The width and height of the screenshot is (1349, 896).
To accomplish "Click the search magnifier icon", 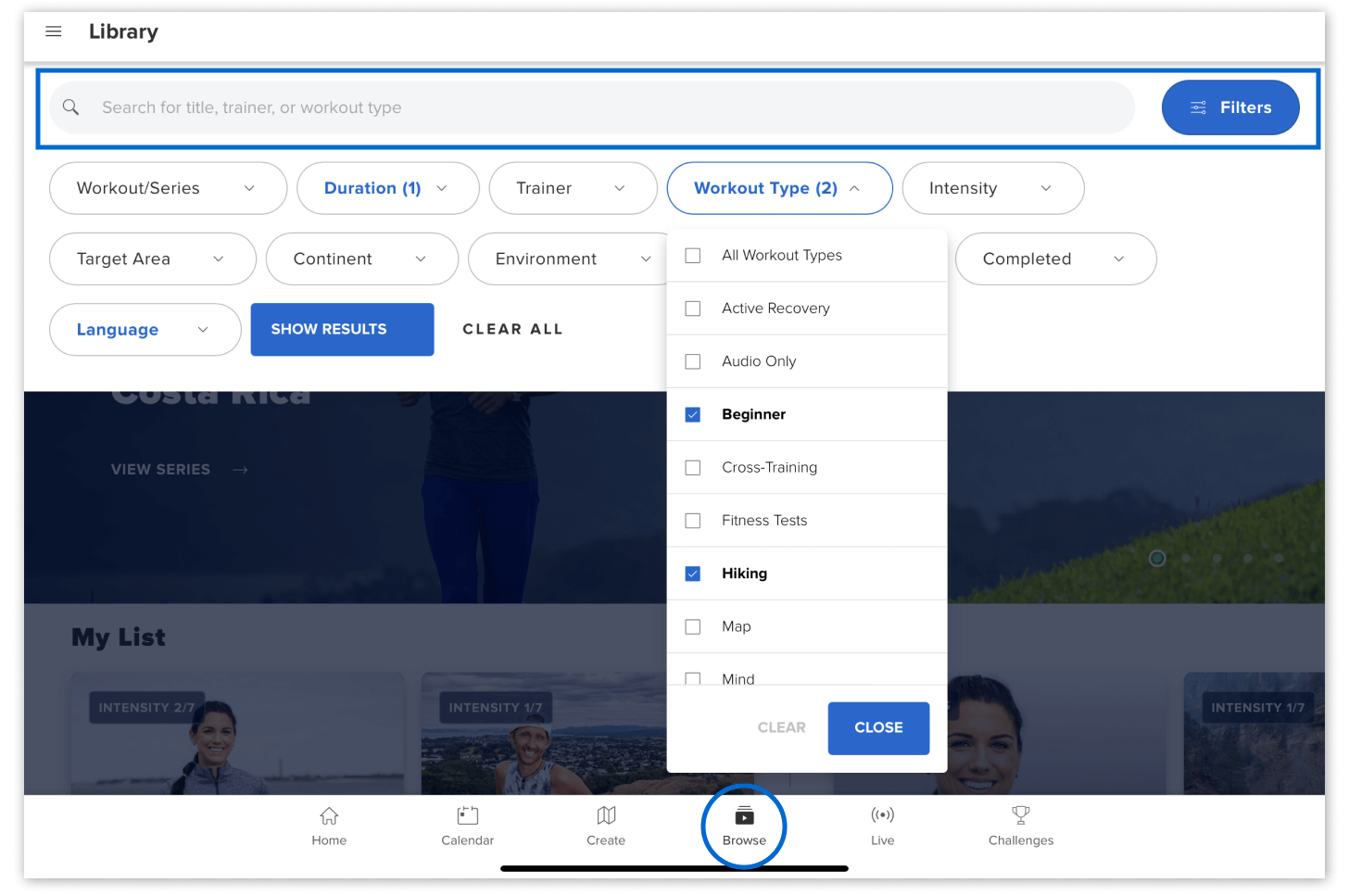I will pyautogui.click(x=70, y=107).
